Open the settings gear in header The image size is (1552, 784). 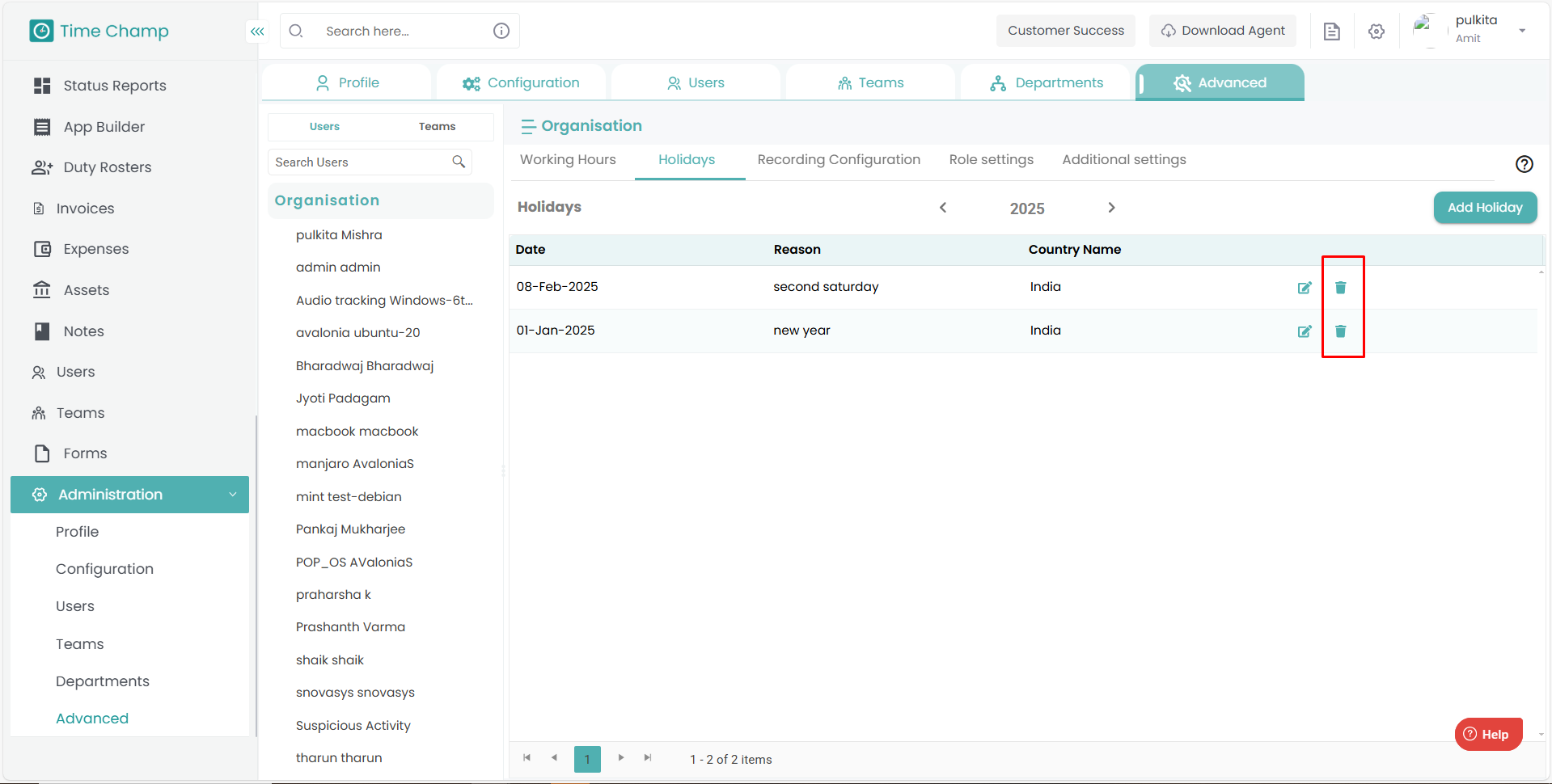point(1376,32)
